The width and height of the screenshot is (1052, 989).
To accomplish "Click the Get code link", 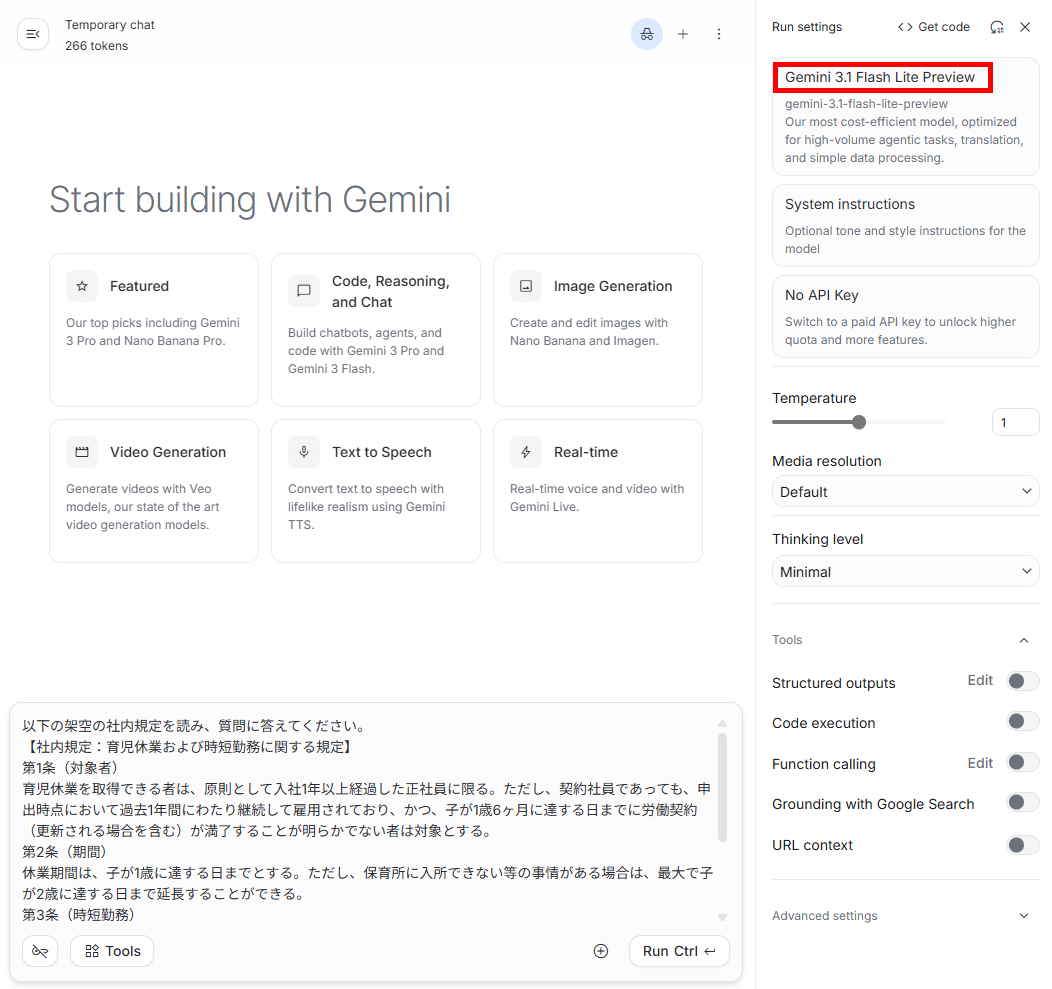I will 934,27.
